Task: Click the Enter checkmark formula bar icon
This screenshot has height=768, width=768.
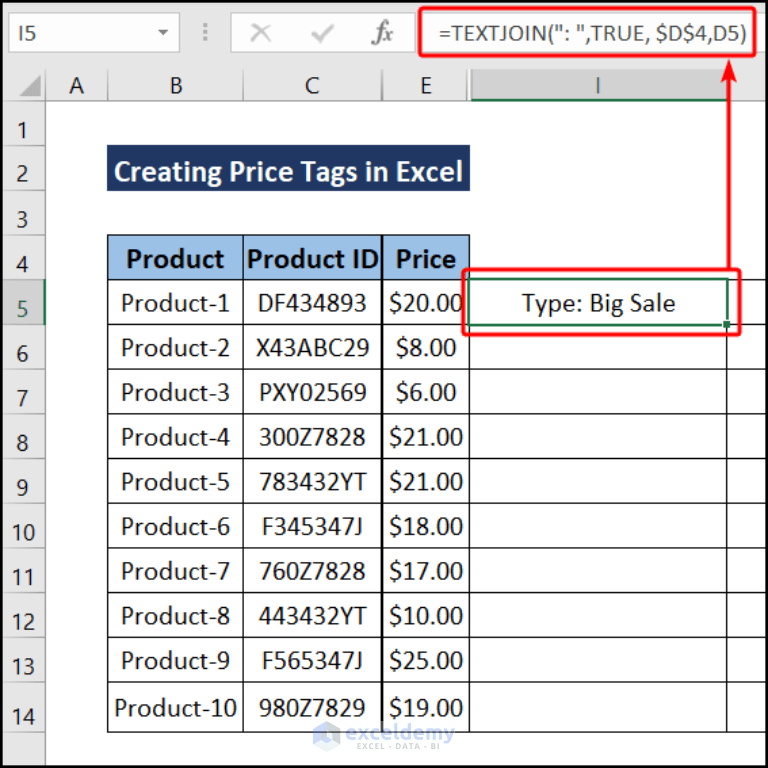Action: click(322, 33)
